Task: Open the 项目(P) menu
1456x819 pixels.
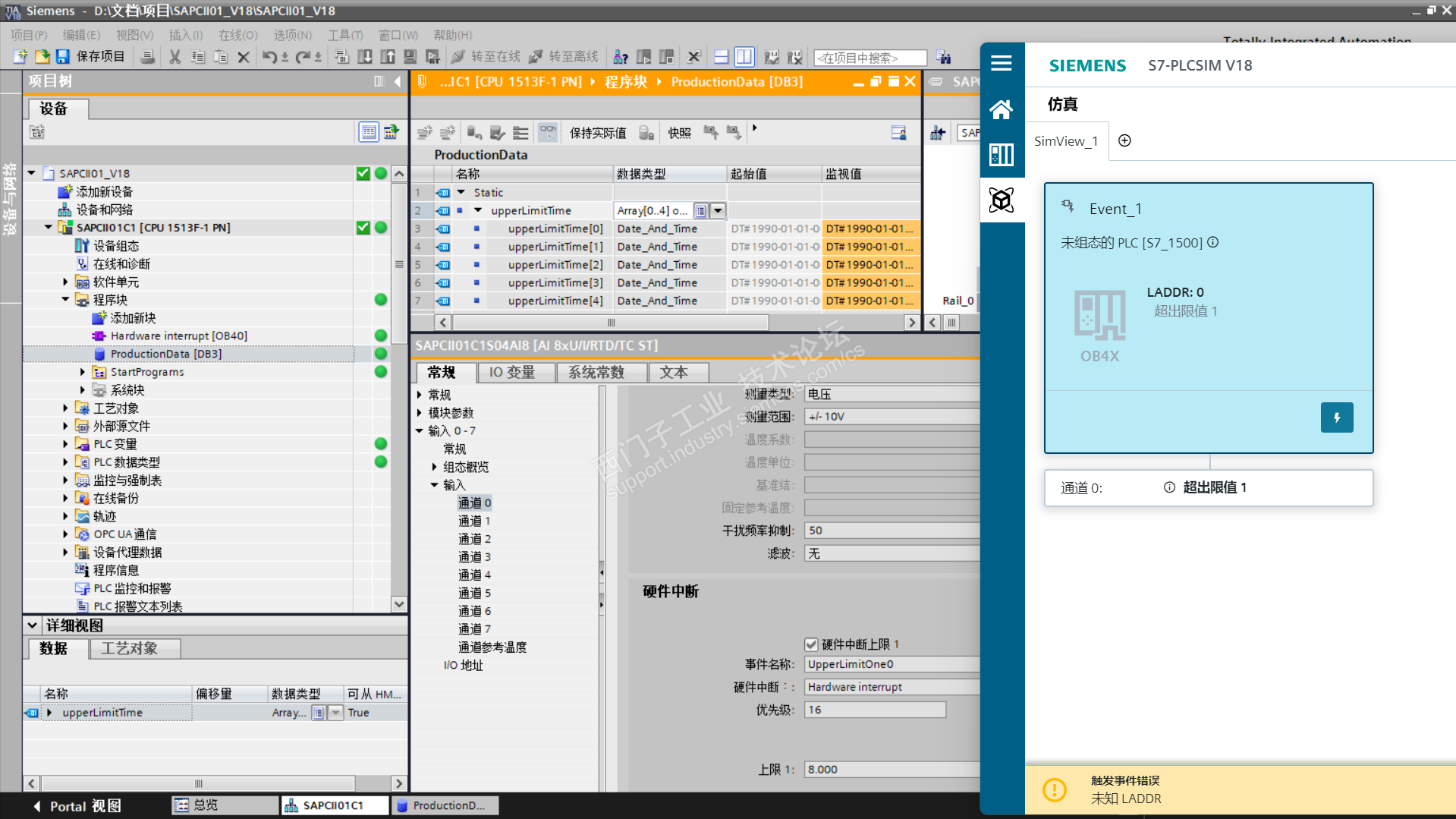Action: pos(30,35)
